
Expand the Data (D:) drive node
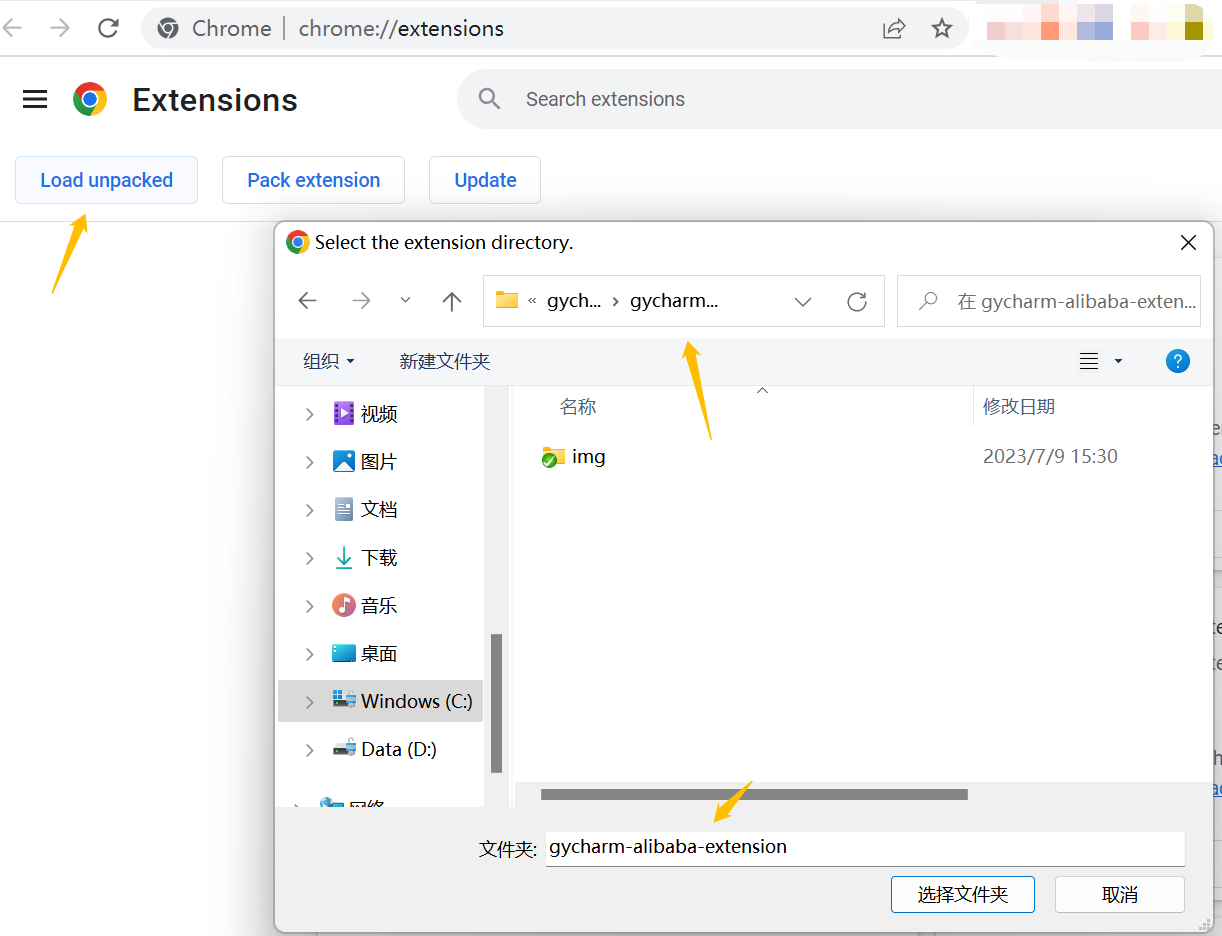310,750
